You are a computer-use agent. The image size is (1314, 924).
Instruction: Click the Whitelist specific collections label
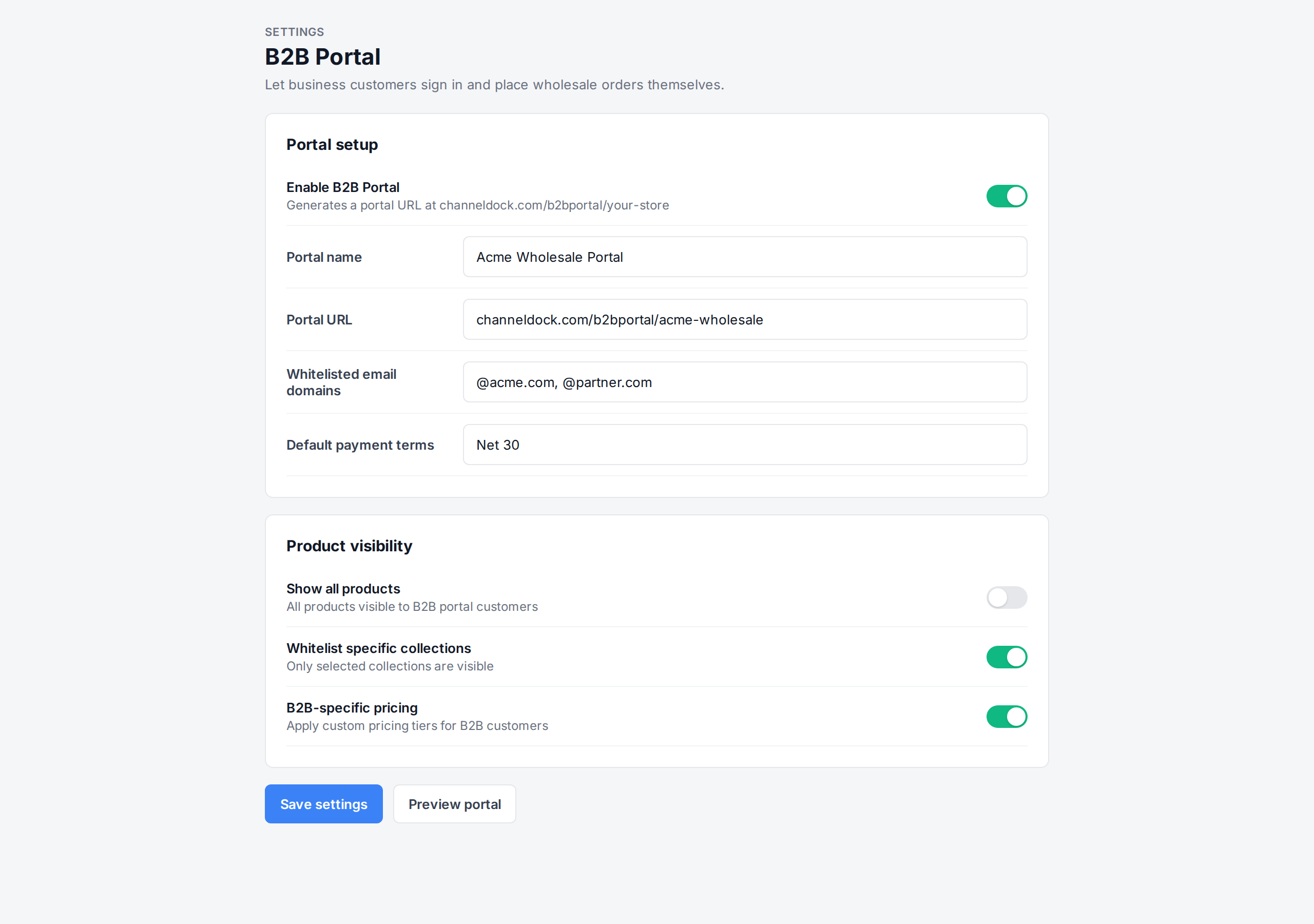pos(378,649)
